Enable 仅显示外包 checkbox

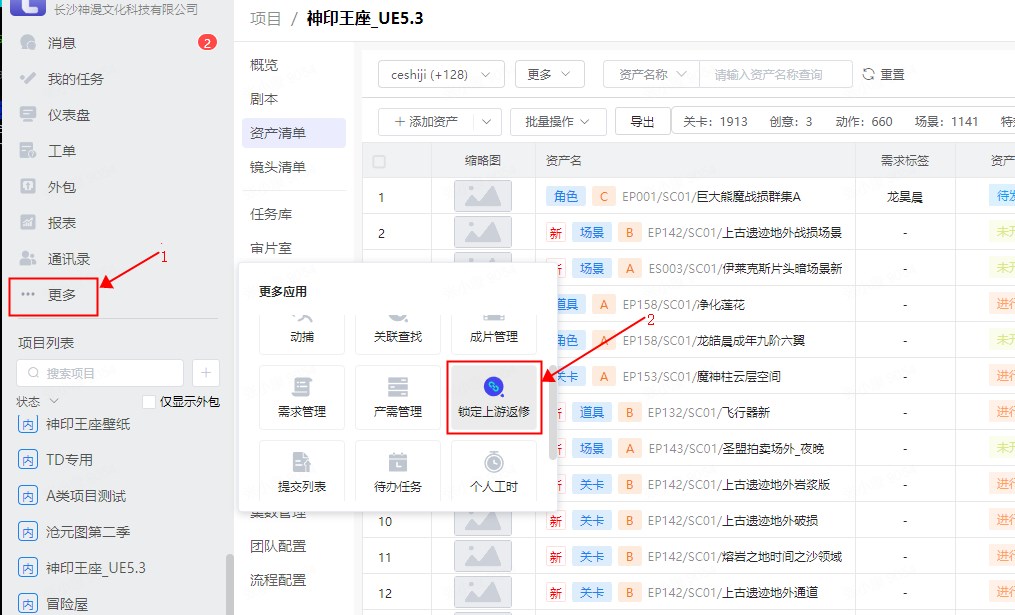(x=149, y=402)
